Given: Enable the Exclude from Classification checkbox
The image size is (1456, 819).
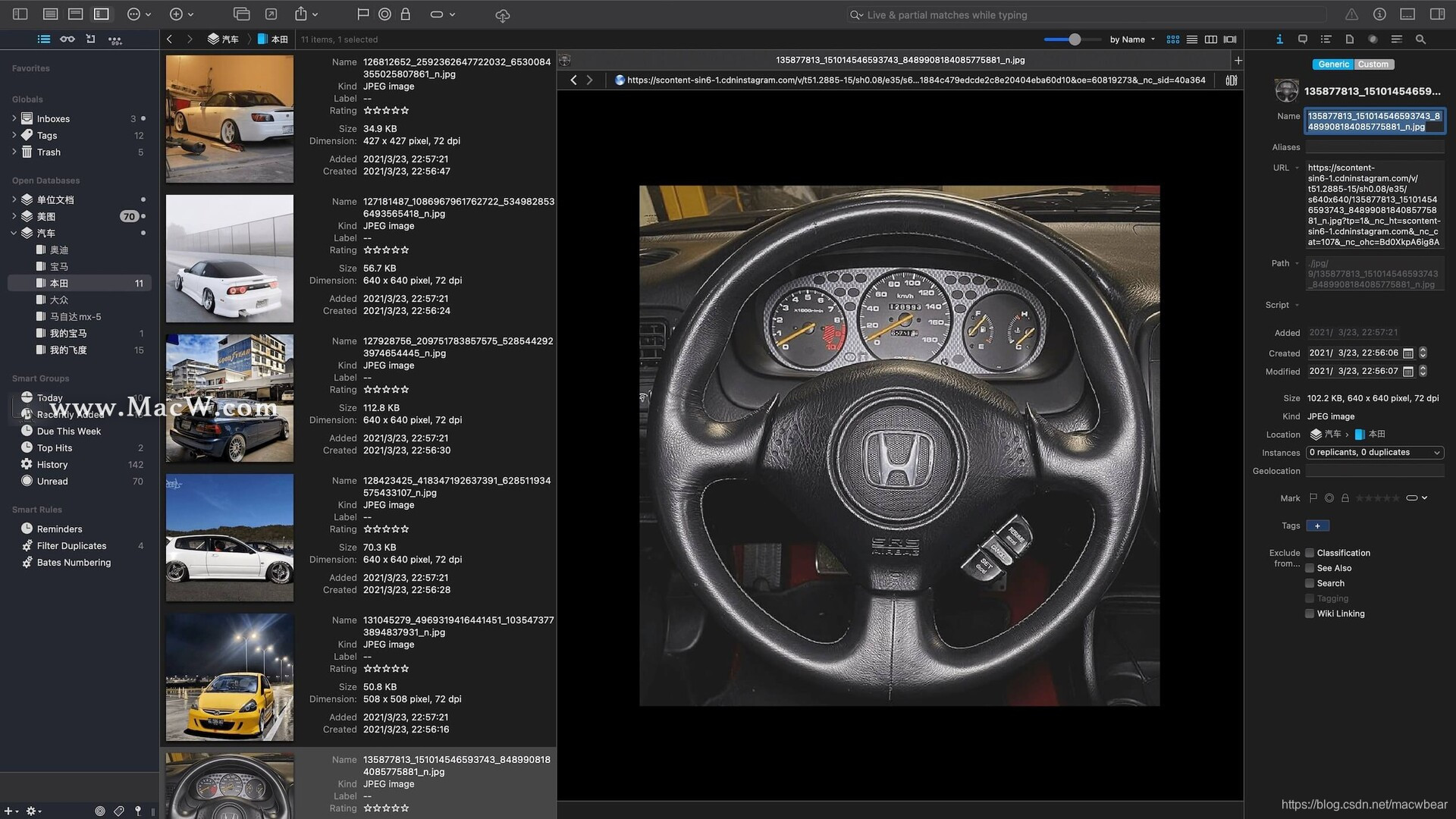Looking at the screenshot, I should point(1310,553).
